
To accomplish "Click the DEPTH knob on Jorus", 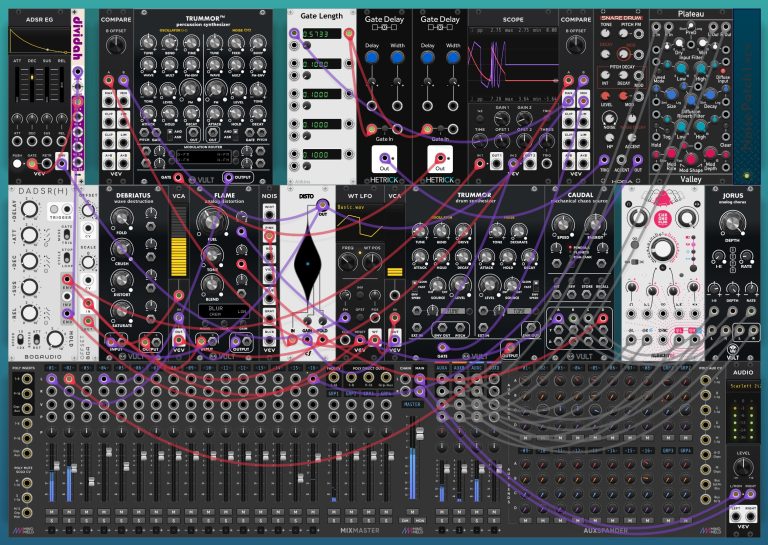I will click(732, 222).
